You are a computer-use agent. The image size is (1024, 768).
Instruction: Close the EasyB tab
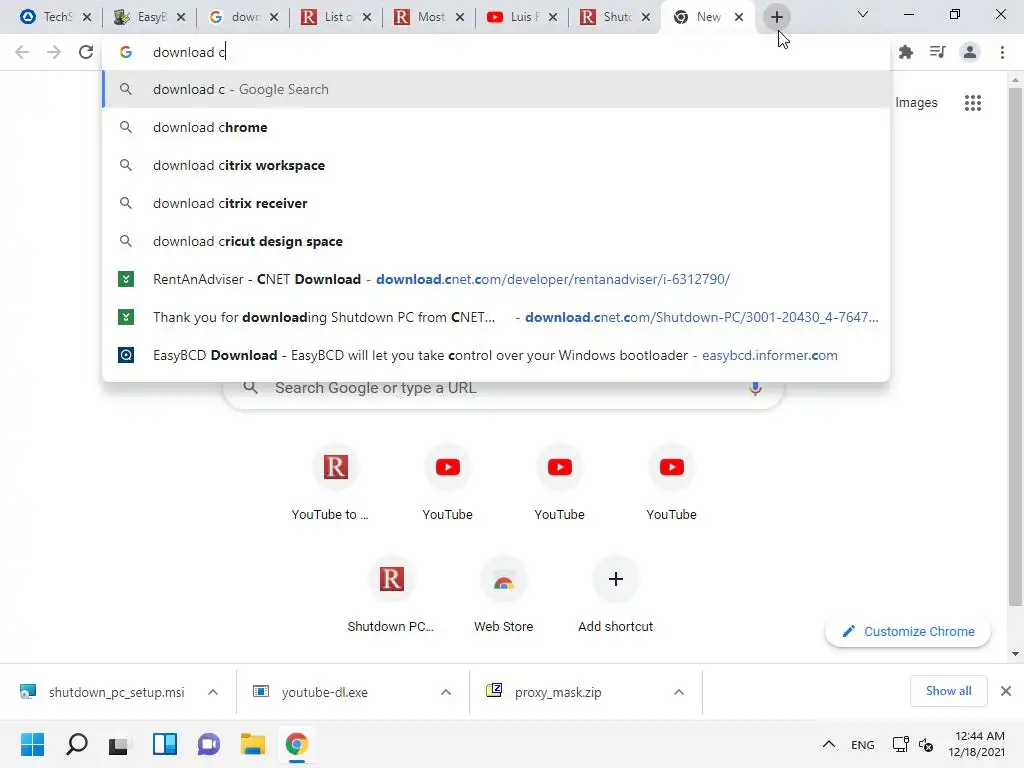[x=181, y=17]
